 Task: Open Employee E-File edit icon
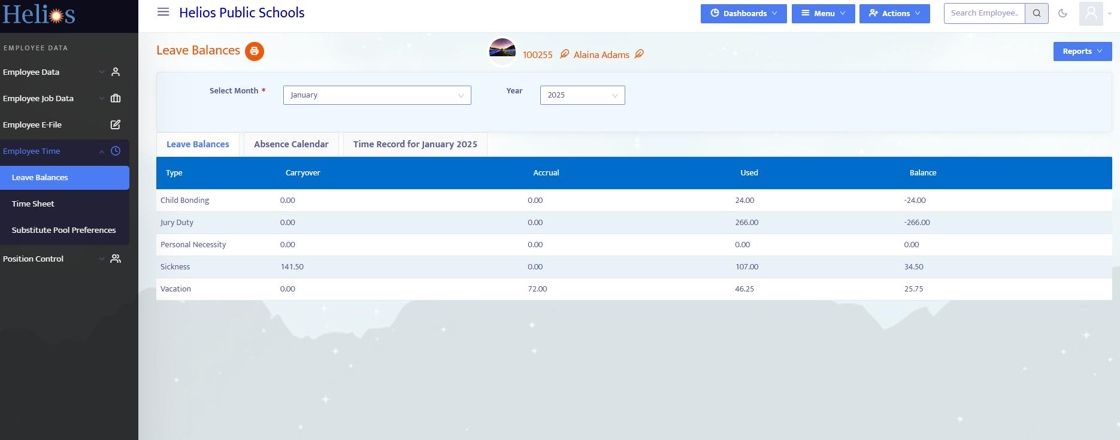(x=115, y=125)
